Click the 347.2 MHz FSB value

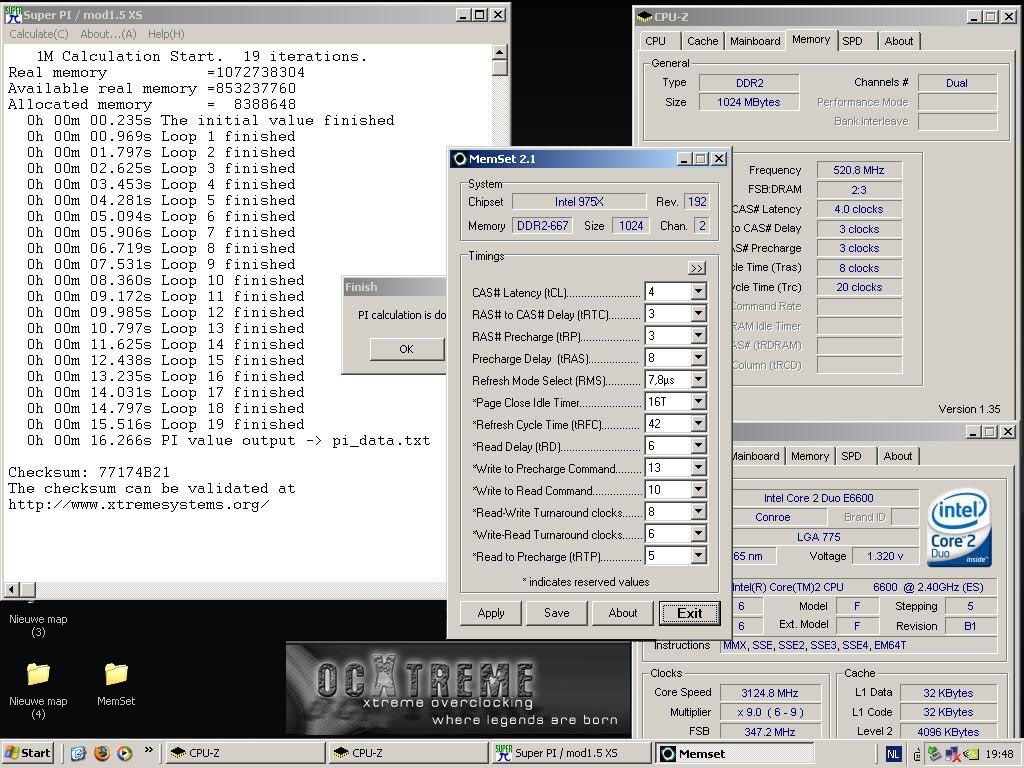pos(769,731)
